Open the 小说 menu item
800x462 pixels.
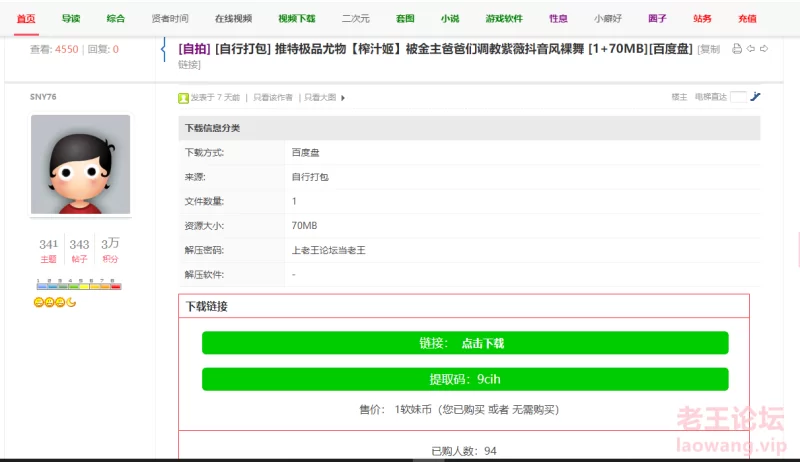click(450, 19)
